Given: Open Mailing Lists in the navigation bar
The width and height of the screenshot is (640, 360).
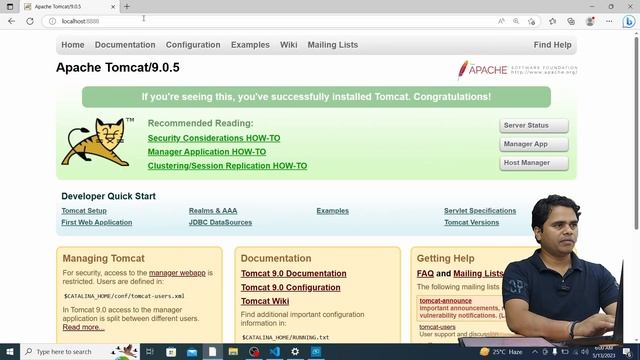Looking at the screenshot, I should (x=333, y=45).
